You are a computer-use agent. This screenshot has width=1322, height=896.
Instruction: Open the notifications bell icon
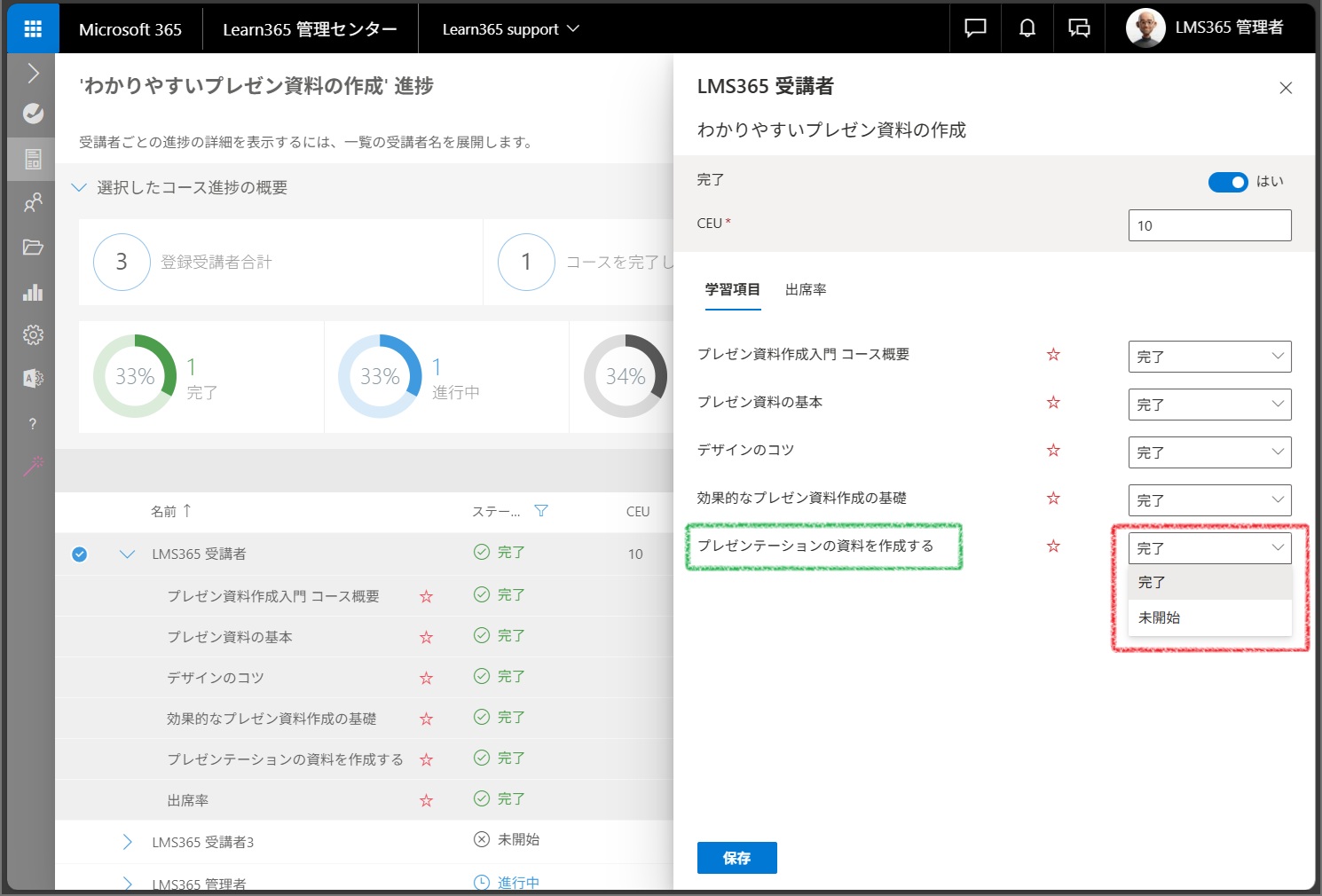[x=1027, y=28]
